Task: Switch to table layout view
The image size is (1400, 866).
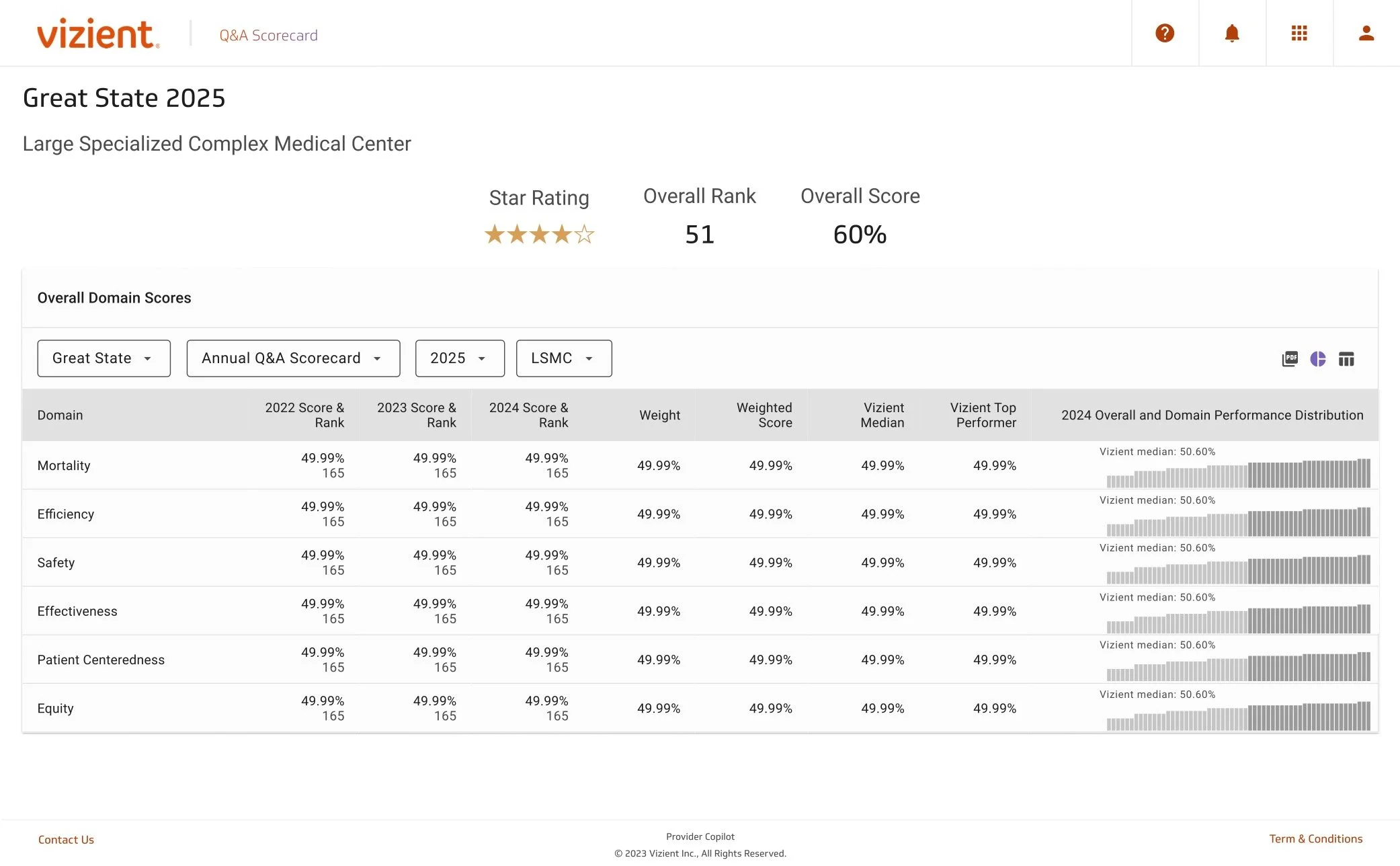Action: [x=1347, y=358]
